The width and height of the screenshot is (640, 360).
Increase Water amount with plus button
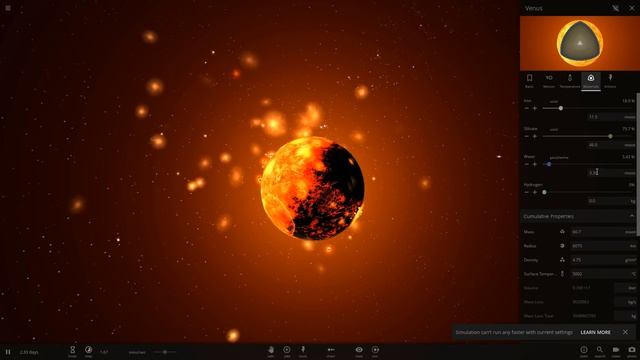pos(535,164)
